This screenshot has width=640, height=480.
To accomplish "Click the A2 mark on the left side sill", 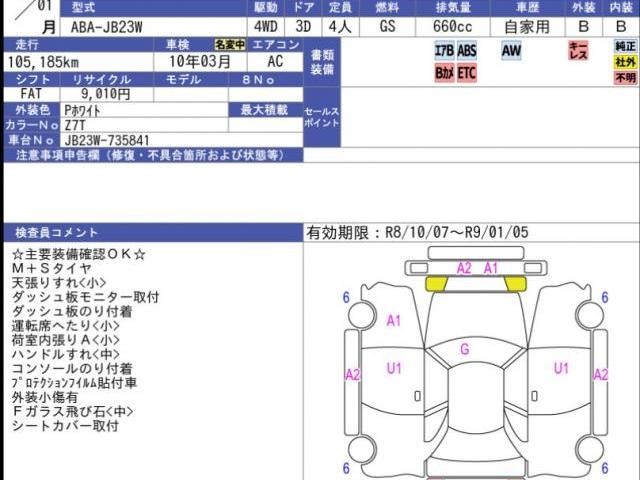I will (x=353, y=374).
